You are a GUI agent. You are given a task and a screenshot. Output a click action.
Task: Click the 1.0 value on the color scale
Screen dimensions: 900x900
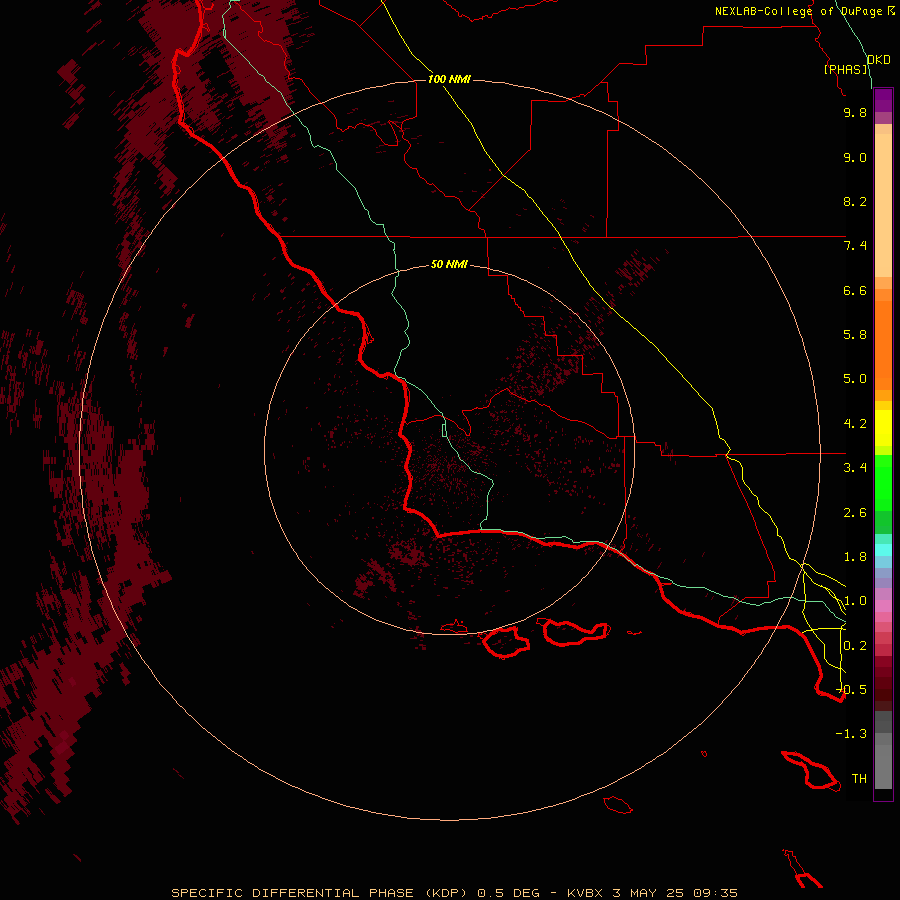click(x=855, y=601)
